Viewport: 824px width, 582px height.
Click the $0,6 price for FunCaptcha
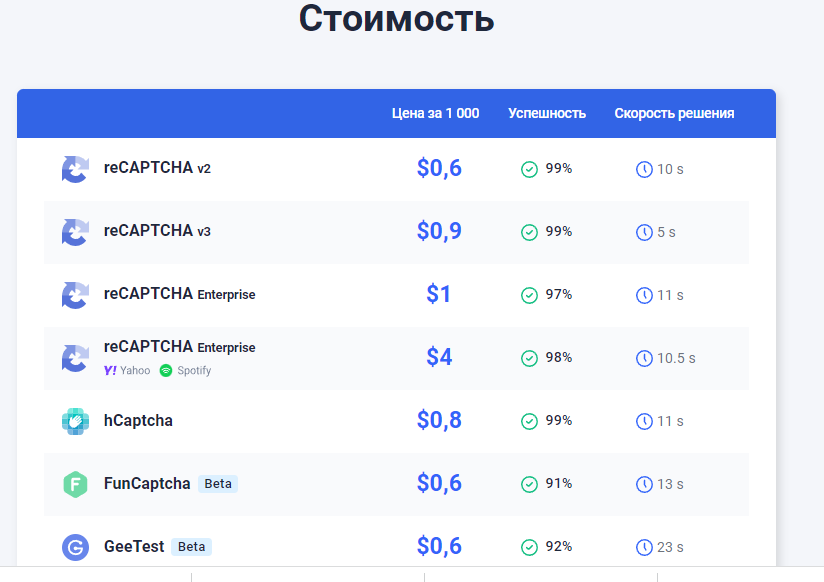pos(439,484)
